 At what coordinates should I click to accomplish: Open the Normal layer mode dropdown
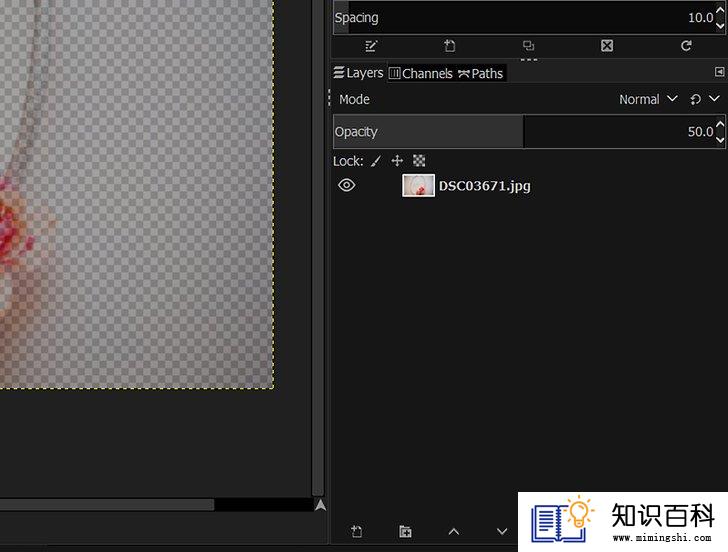[x=648, y=99]
